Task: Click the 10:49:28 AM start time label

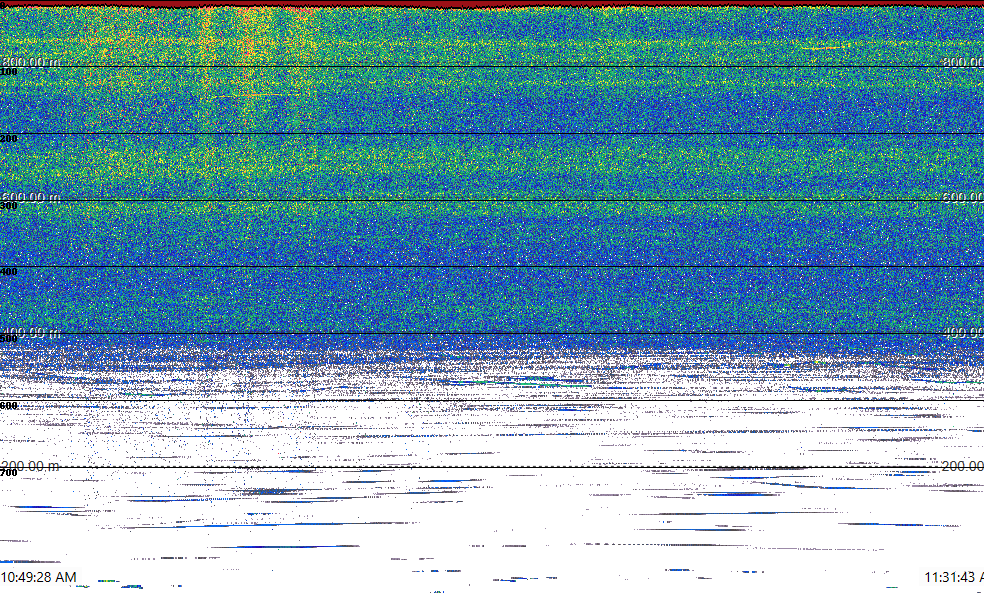Action: tap(38, 577)
